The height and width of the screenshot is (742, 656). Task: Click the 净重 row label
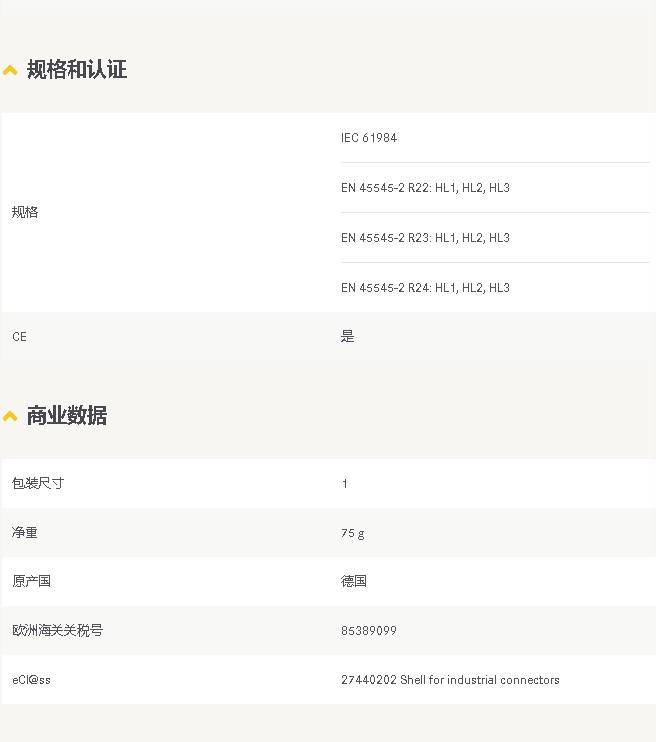[25, 532]
